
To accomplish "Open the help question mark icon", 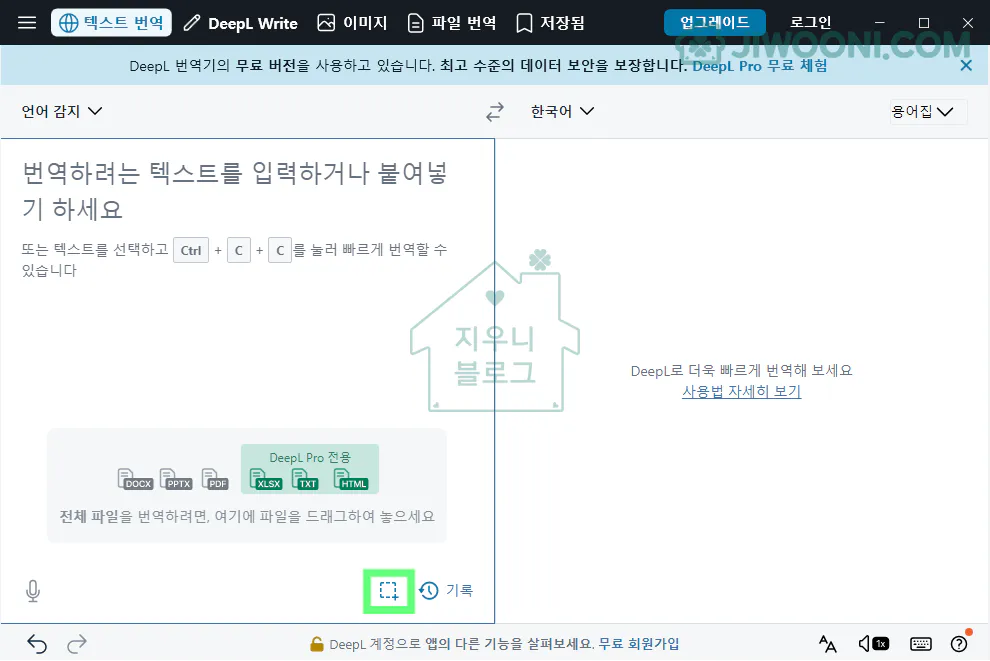I will [959, 644].
